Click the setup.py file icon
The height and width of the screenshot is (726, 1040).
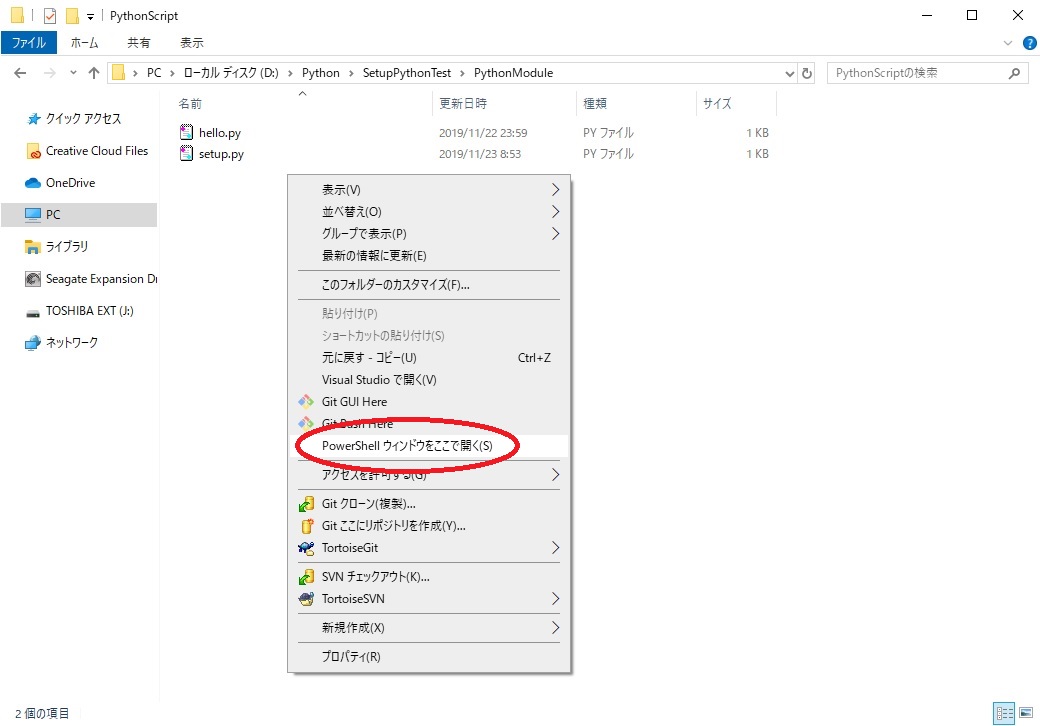point(186,153)
